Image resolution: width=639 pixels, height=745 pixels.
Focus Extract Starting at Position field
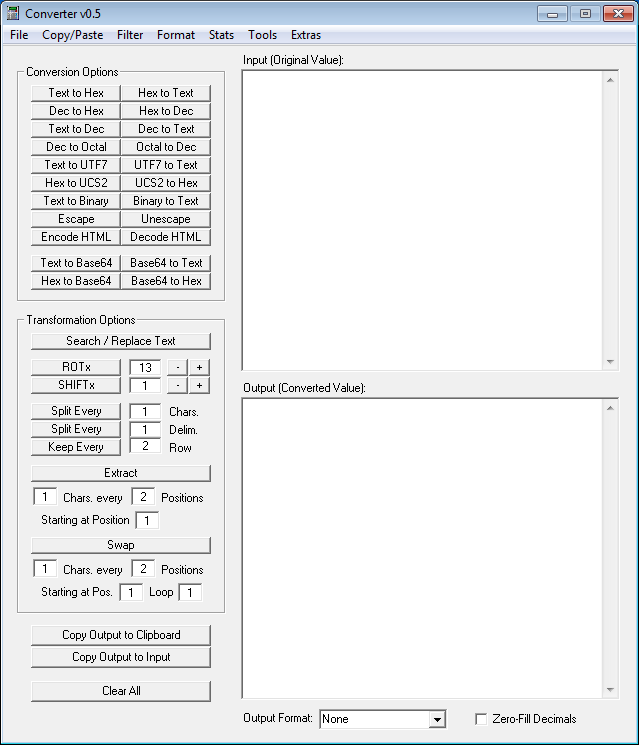tap(147, 521)
